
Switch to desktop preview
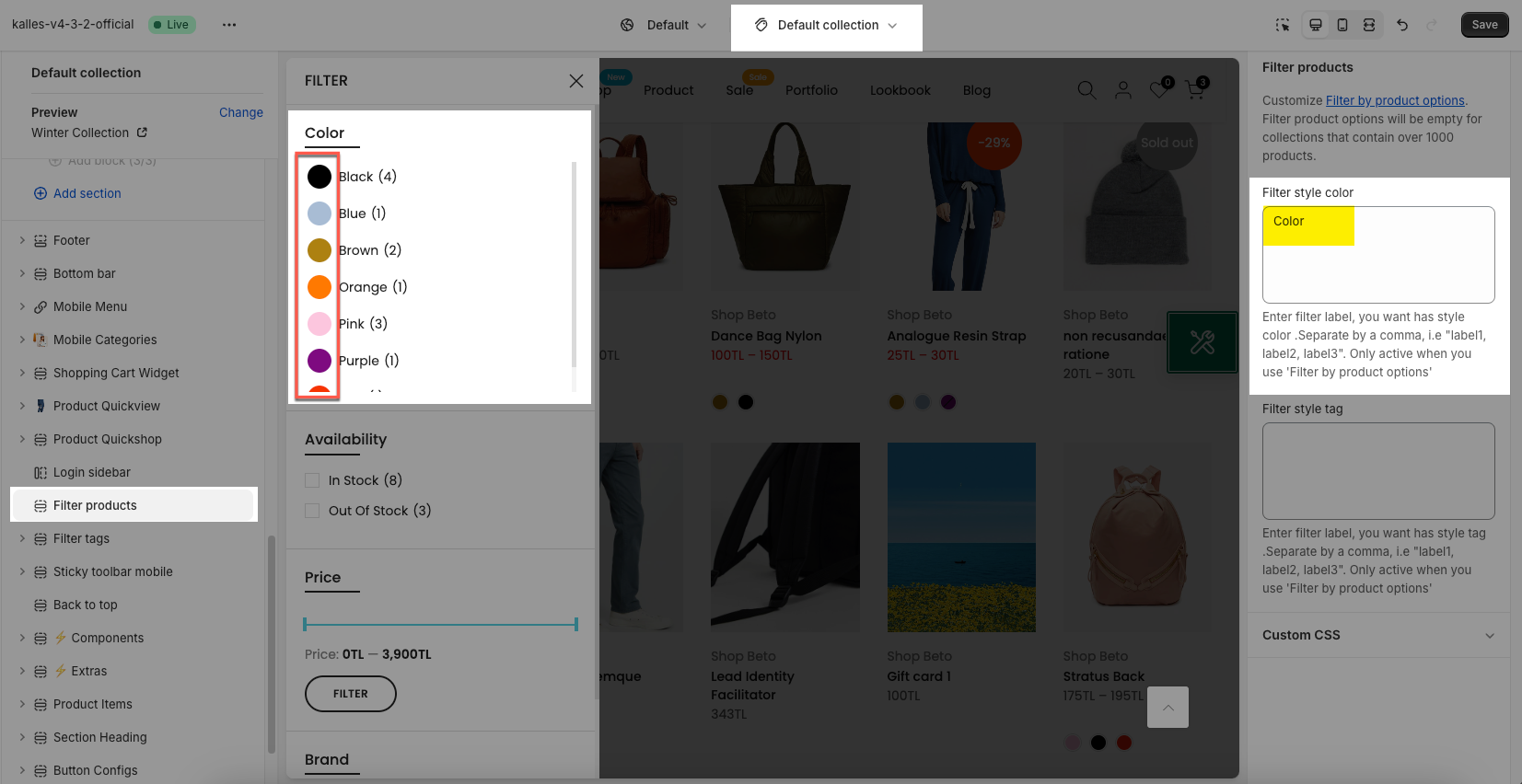point(1316,25)
